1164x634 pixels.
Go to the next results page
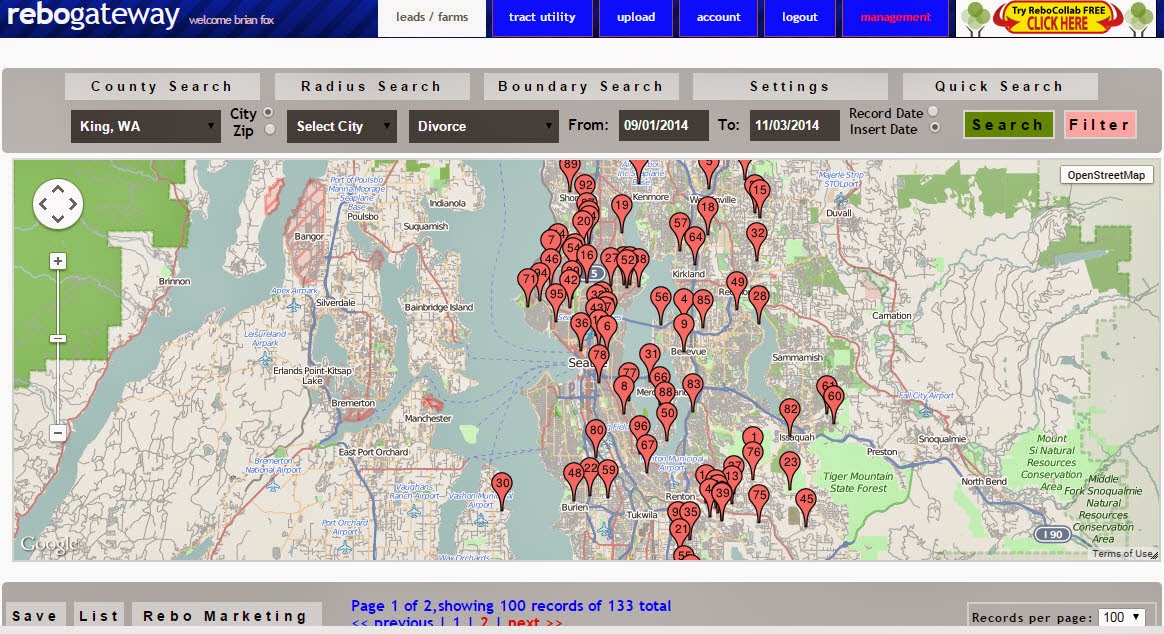pyautogui.click(x=534, y=623)
